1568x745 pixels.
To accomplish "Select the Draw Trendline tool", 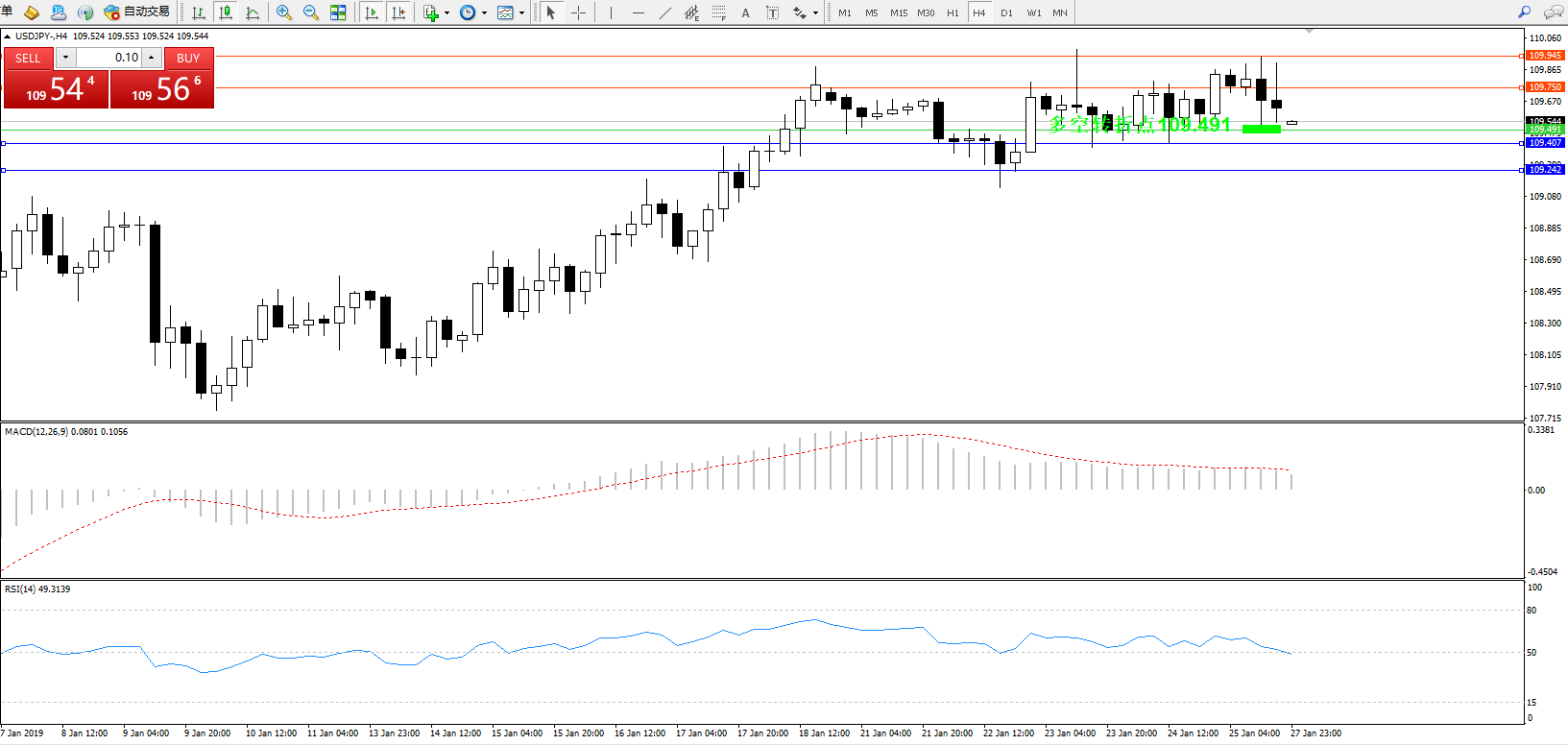I will tap(665, 12).
